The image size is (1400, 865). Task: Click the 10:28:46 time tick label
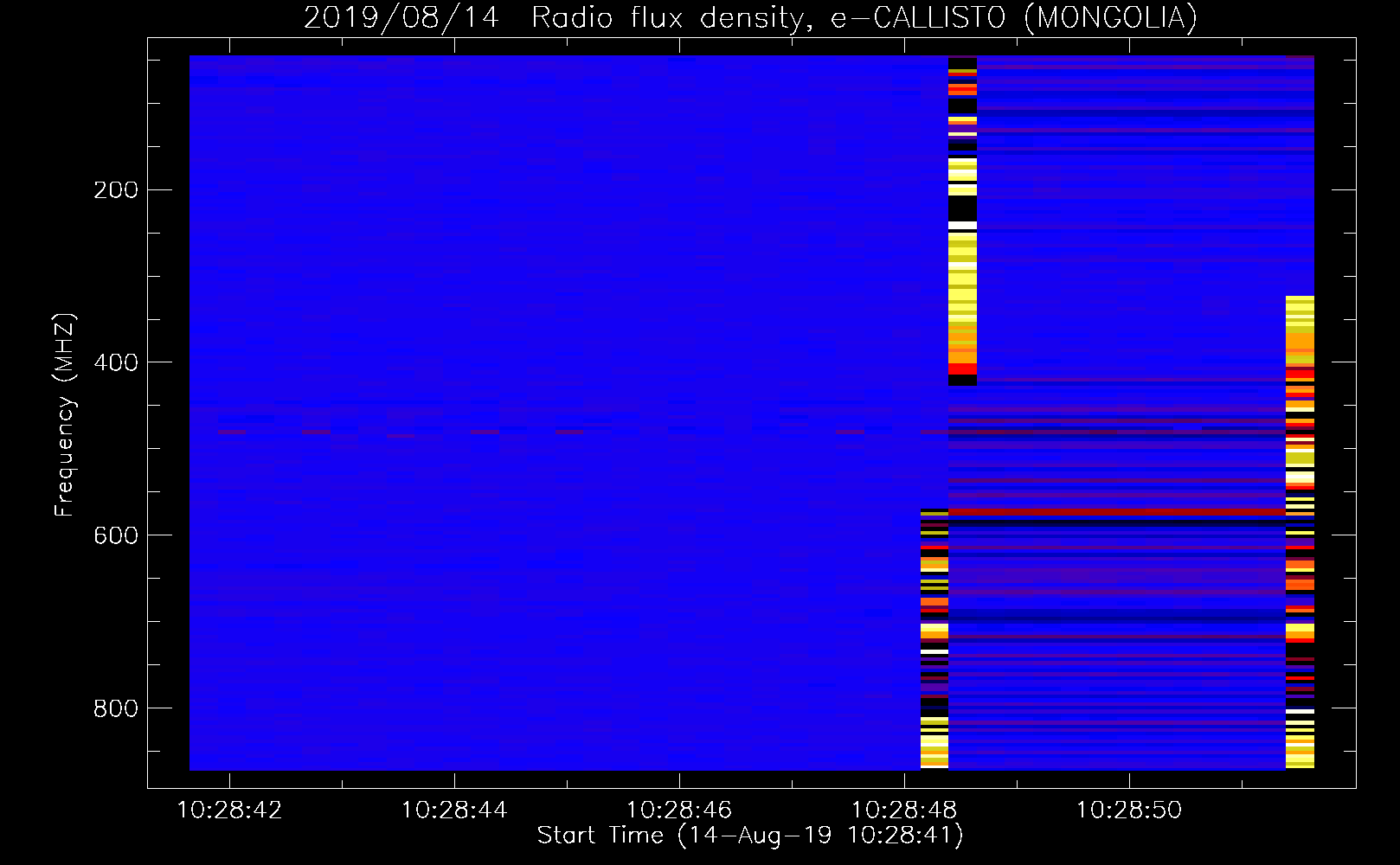(679, 811)
